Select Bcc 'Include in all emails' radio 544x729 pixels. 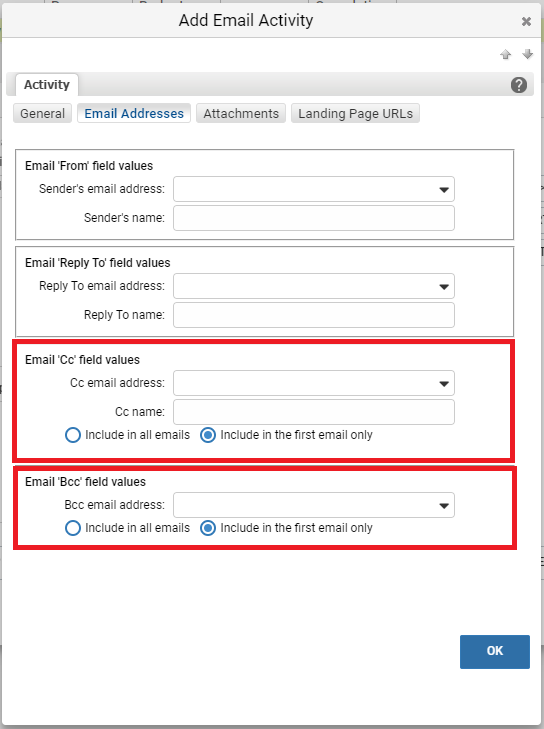click(x=73, y=528)
